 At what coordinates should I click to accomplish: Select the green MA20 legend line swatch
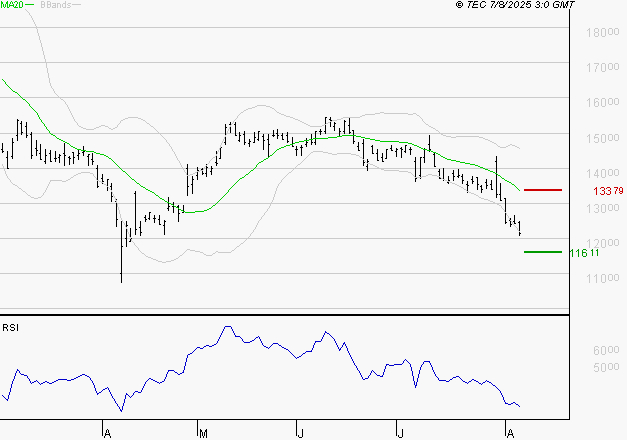pos(30,6)
